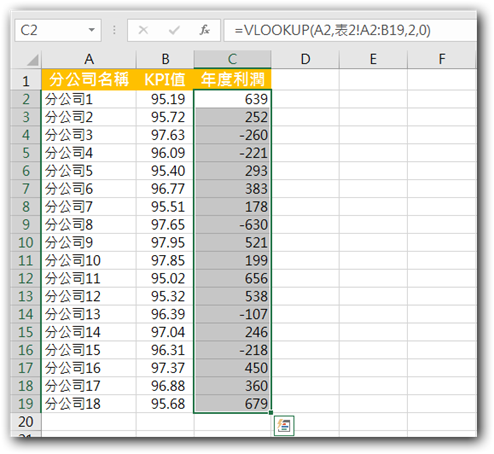Select profit cell 679
This screenshot has width=494, height=454.
232,404
